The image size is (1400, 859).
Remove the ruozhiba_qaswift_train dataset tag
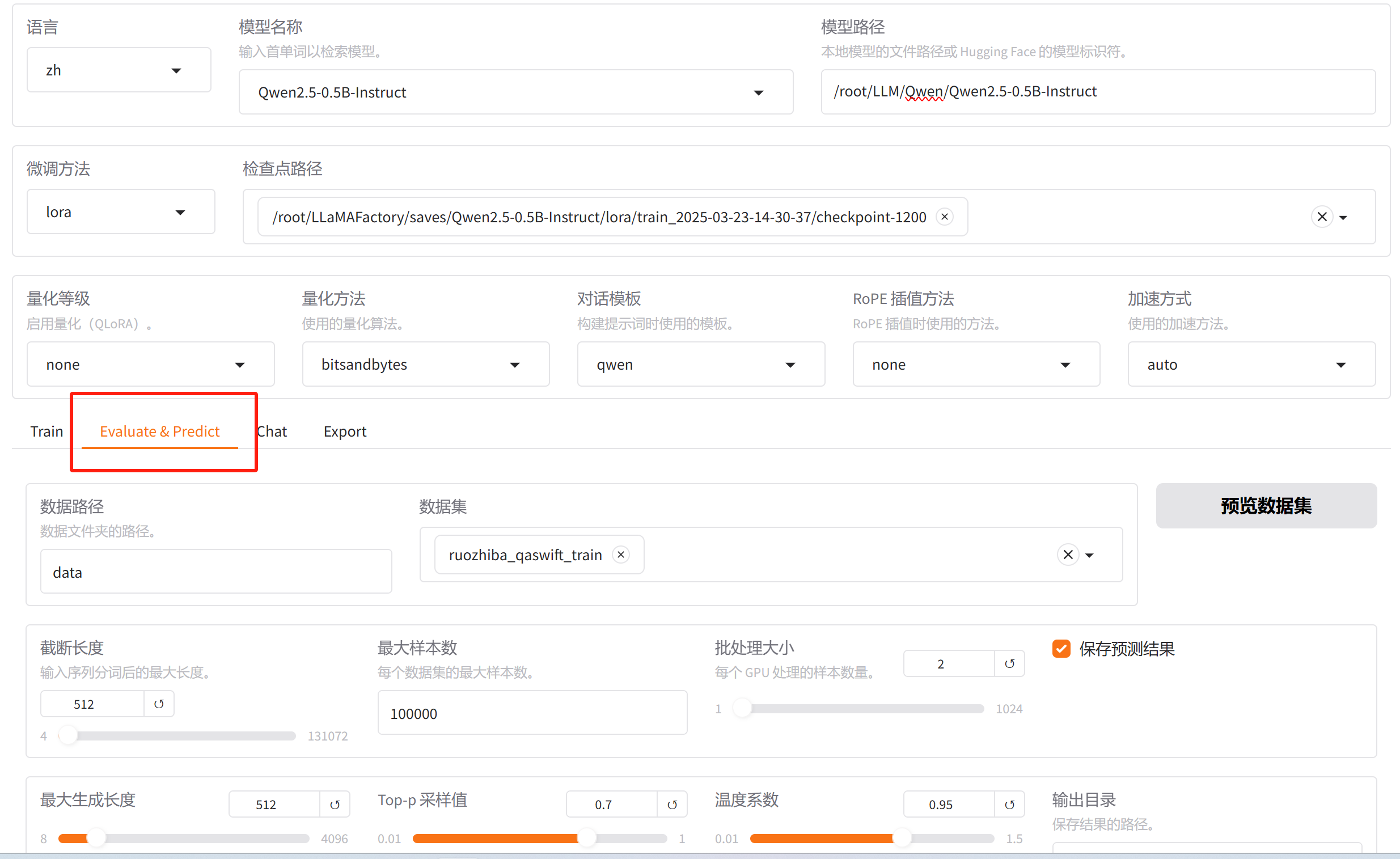tap(621, 555)
